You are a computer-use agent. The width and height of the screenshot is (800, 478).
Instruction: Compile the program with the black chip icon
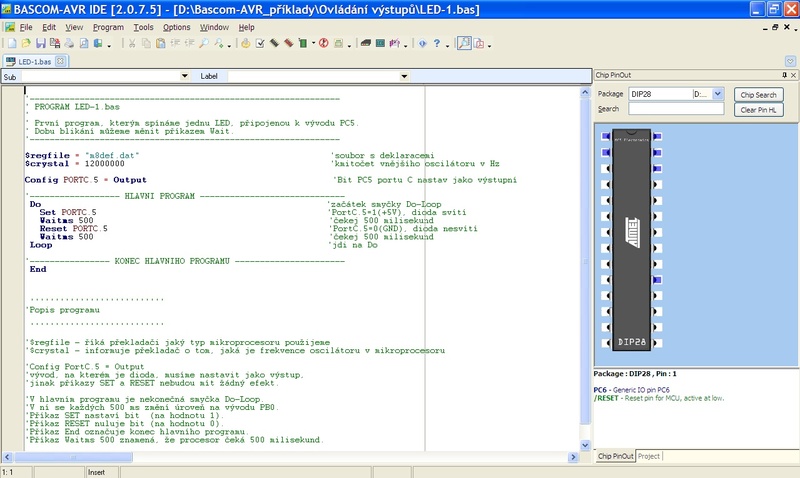tap(274, 43)
